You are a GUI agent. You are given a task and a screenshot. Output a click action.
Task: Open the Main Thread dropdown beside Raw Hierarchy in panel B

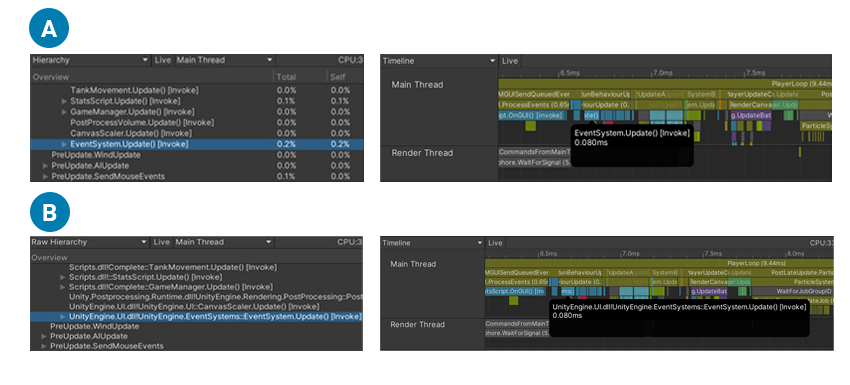tap(224, 242)
